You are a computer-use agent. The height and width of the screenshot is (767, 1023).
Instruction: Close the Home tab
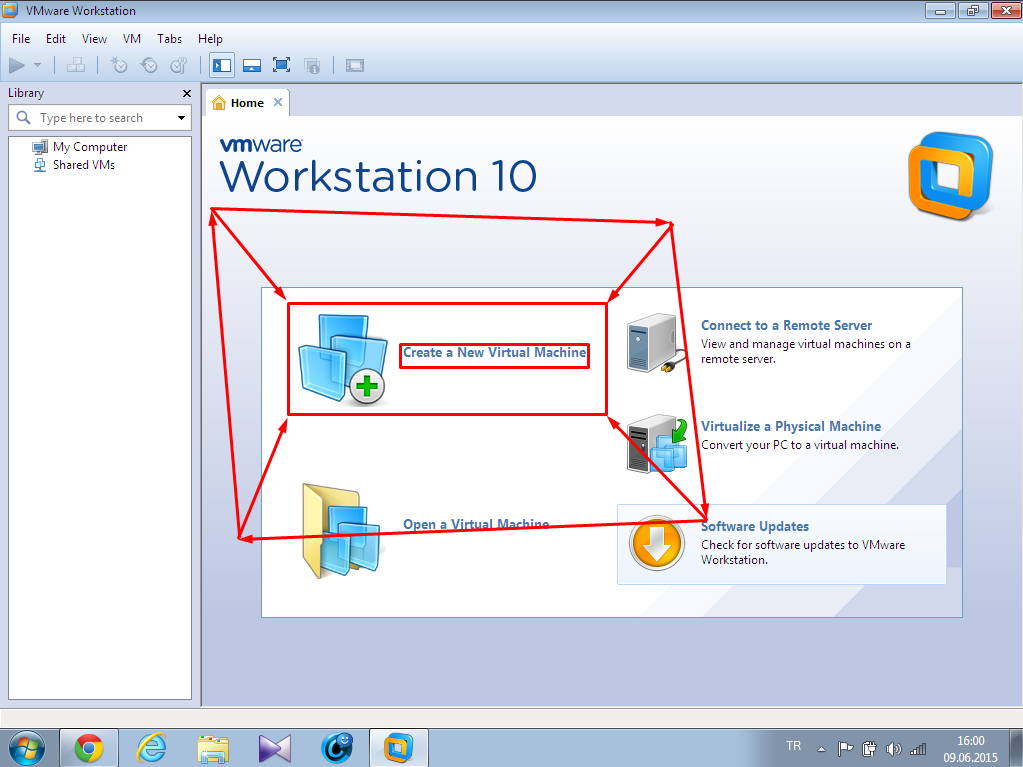click(x=278, y=102)
